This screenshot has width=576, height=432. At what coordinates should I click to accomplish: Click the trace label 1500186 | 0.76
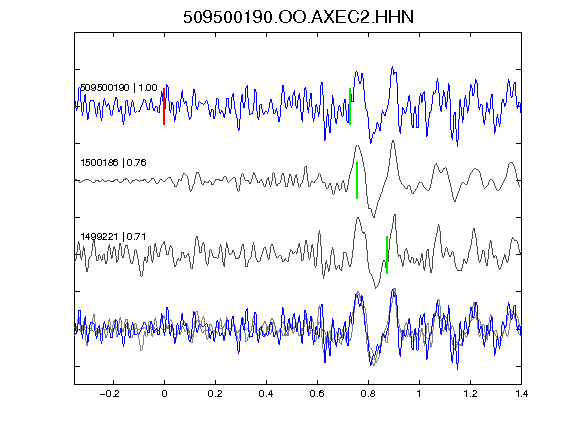113,162
